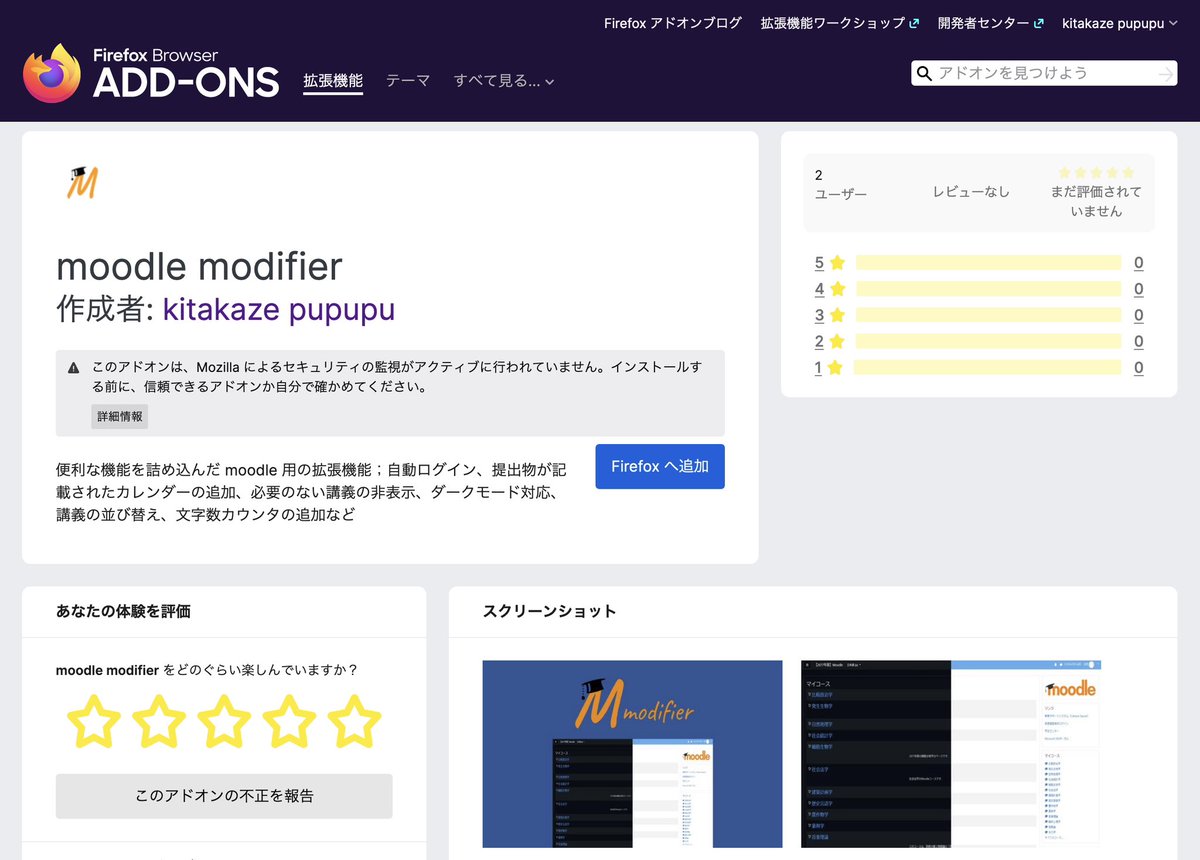
Task: Focus the アドオンを見つけよう search field
Action: (x=1043, y=73)
